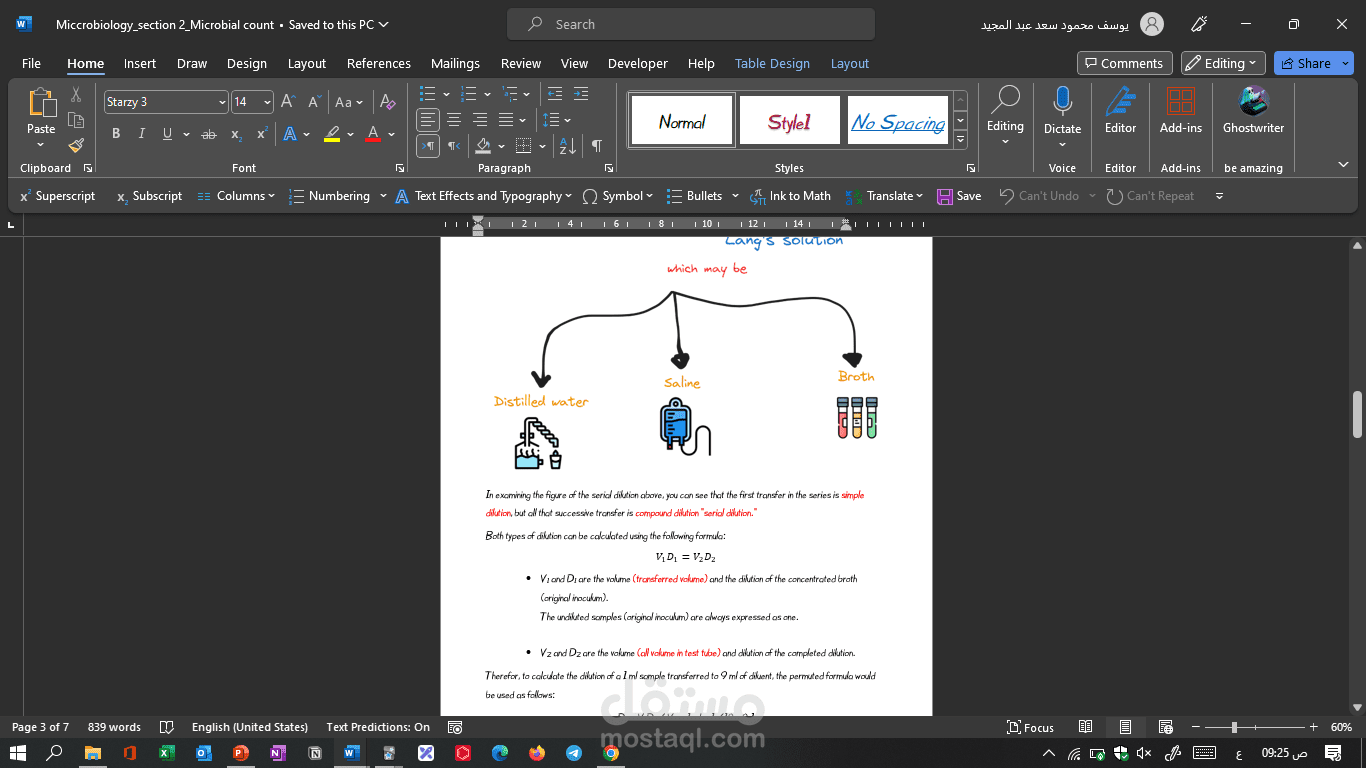The width and height of the screenshot is (1366, 768).
Task: Toggle show/hide paragraph marks
Action: 596,146
